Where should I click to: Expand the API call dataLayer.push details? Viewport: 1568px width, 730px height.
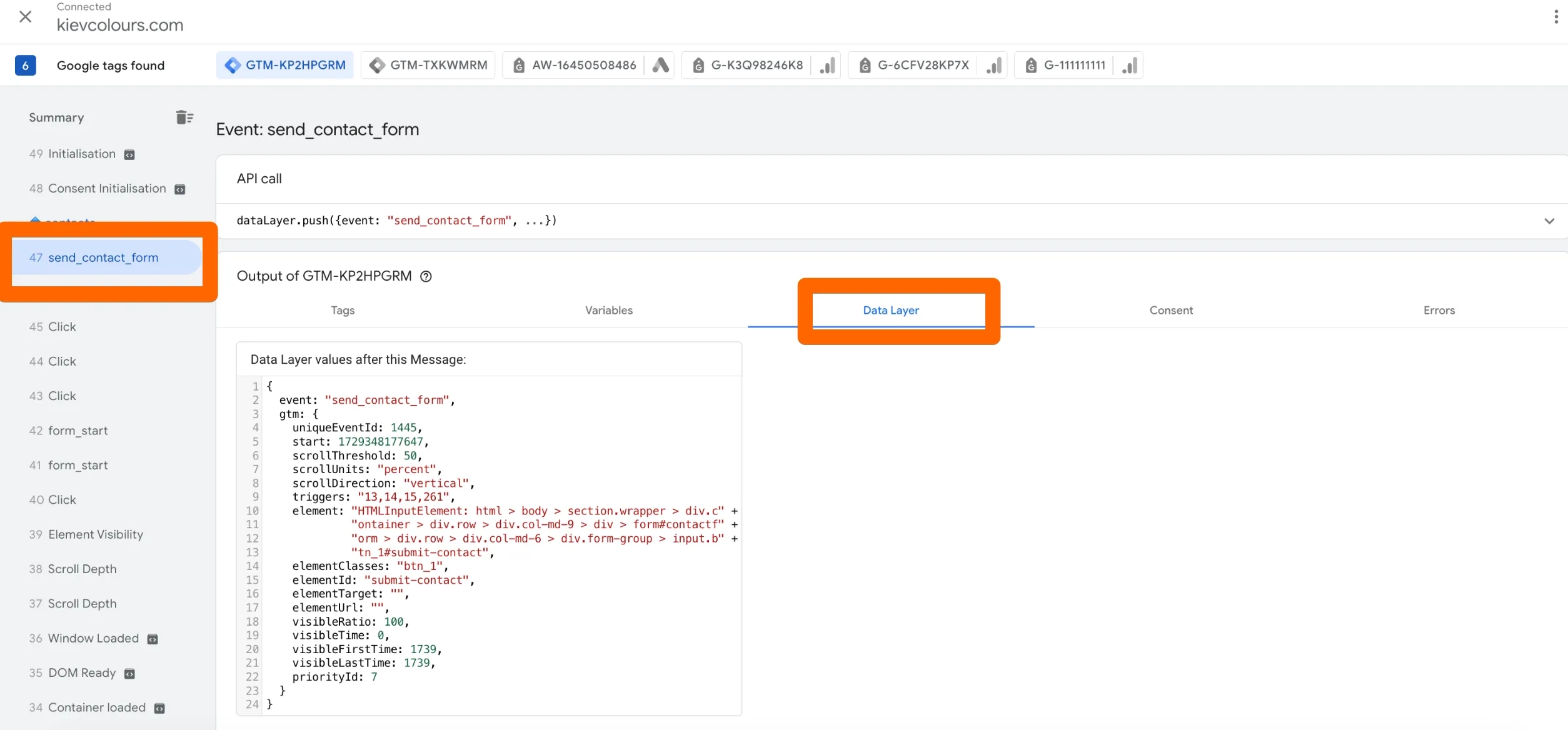(1549, 221)
